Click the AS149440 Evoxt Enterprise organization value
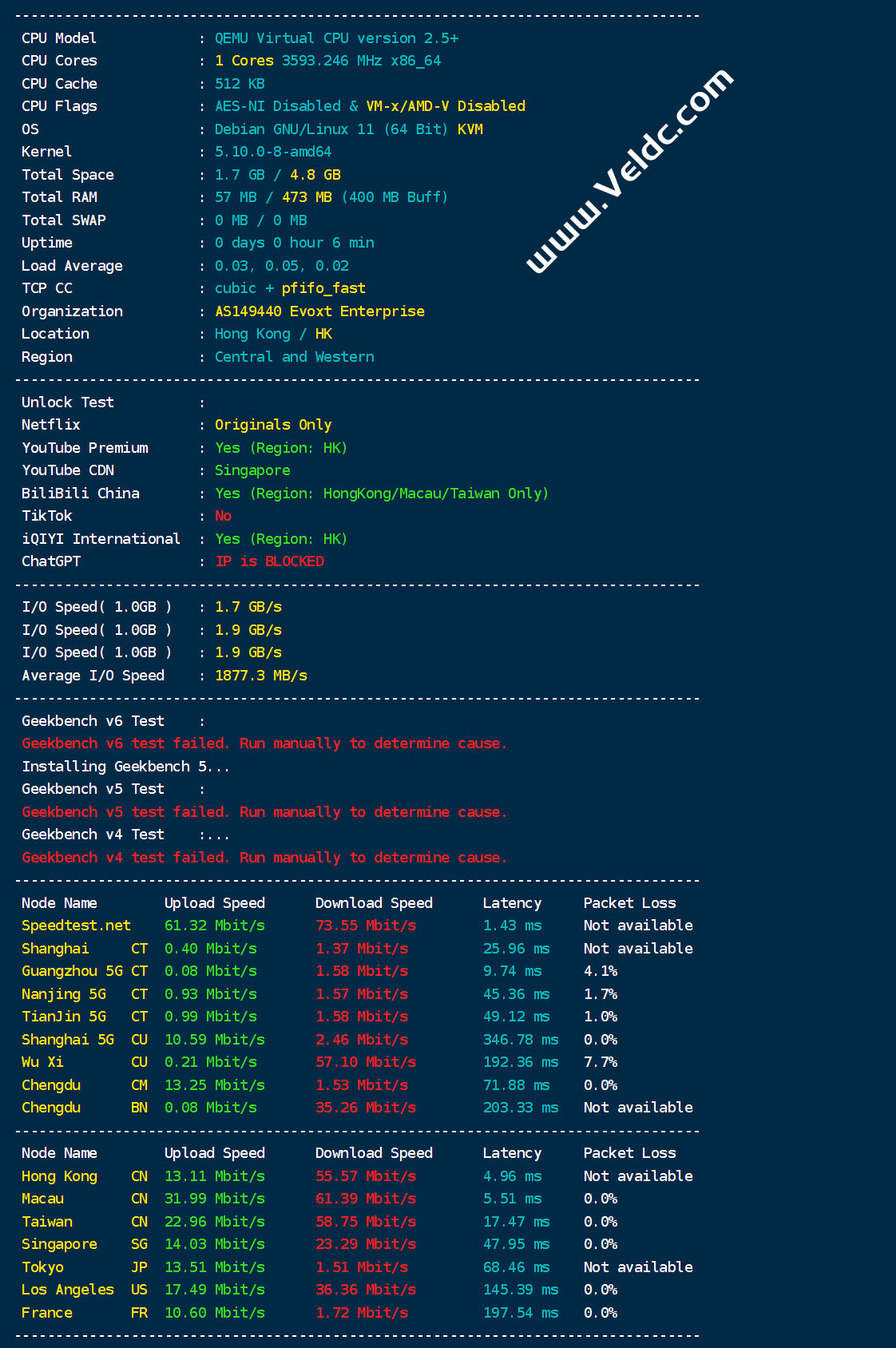 (x=319, y=311)
